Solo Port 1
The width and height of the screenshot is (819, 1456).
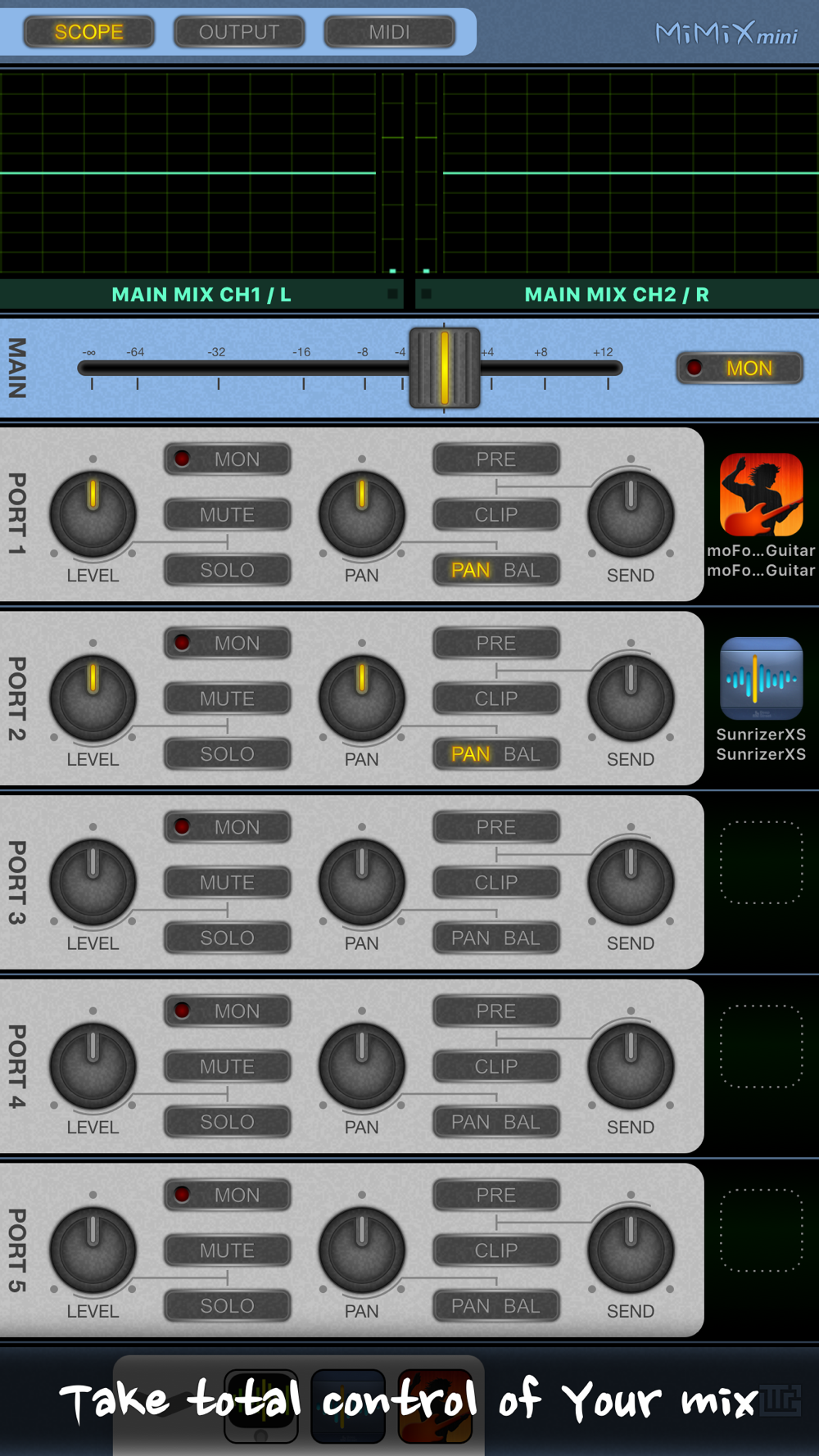[x=228, y=570]
